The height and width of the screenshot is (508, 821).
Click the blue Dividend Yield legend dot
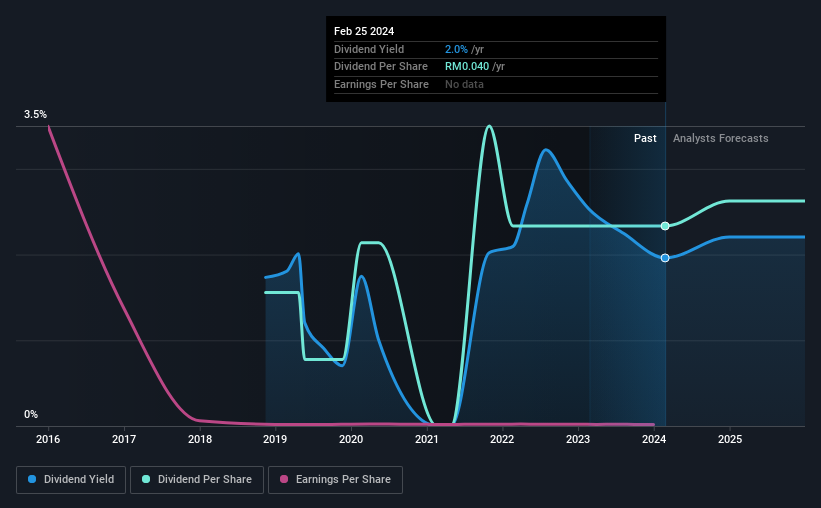click(x=32, y=479)
